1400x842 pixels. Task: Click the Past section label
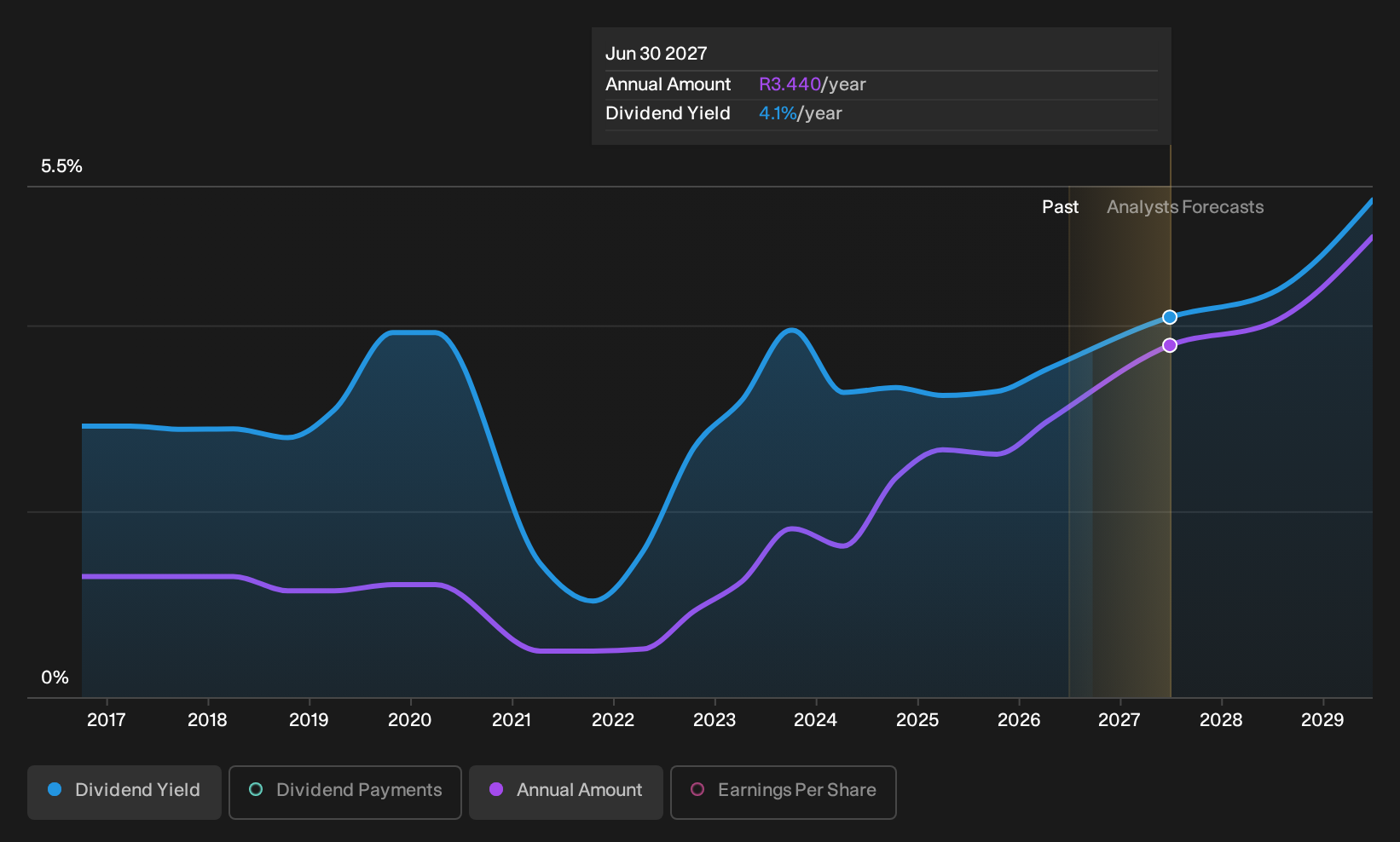coord(1061,207)
